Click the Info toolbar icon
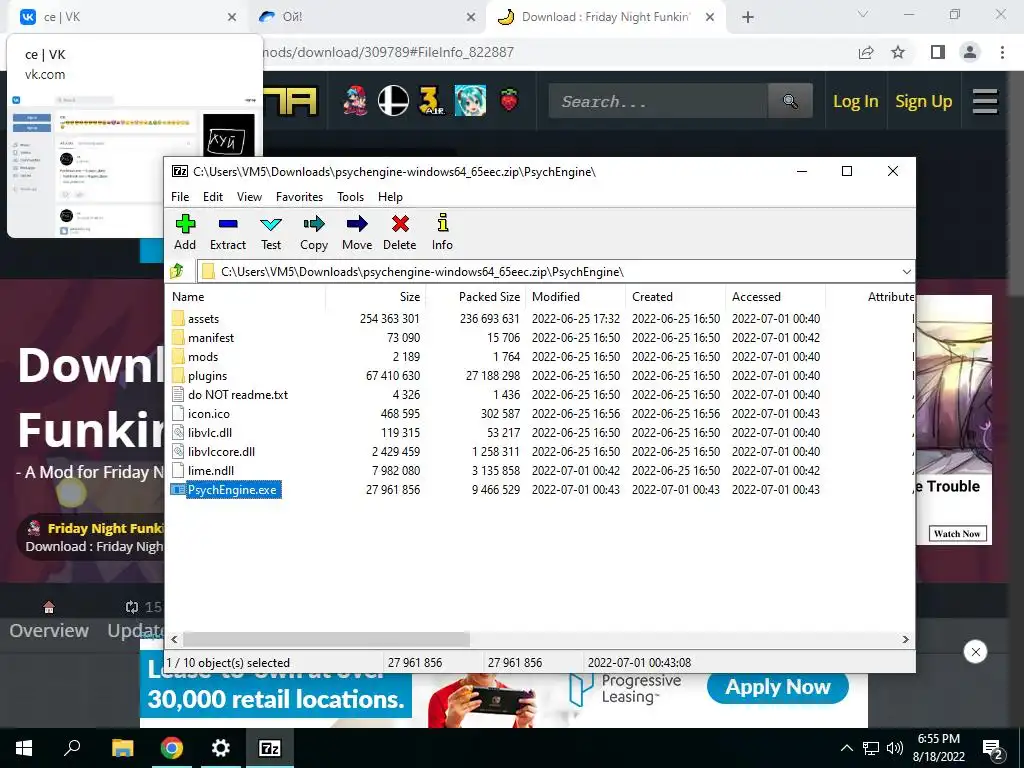Screen dimensions: 1024x768 click(x=443, y=223)
